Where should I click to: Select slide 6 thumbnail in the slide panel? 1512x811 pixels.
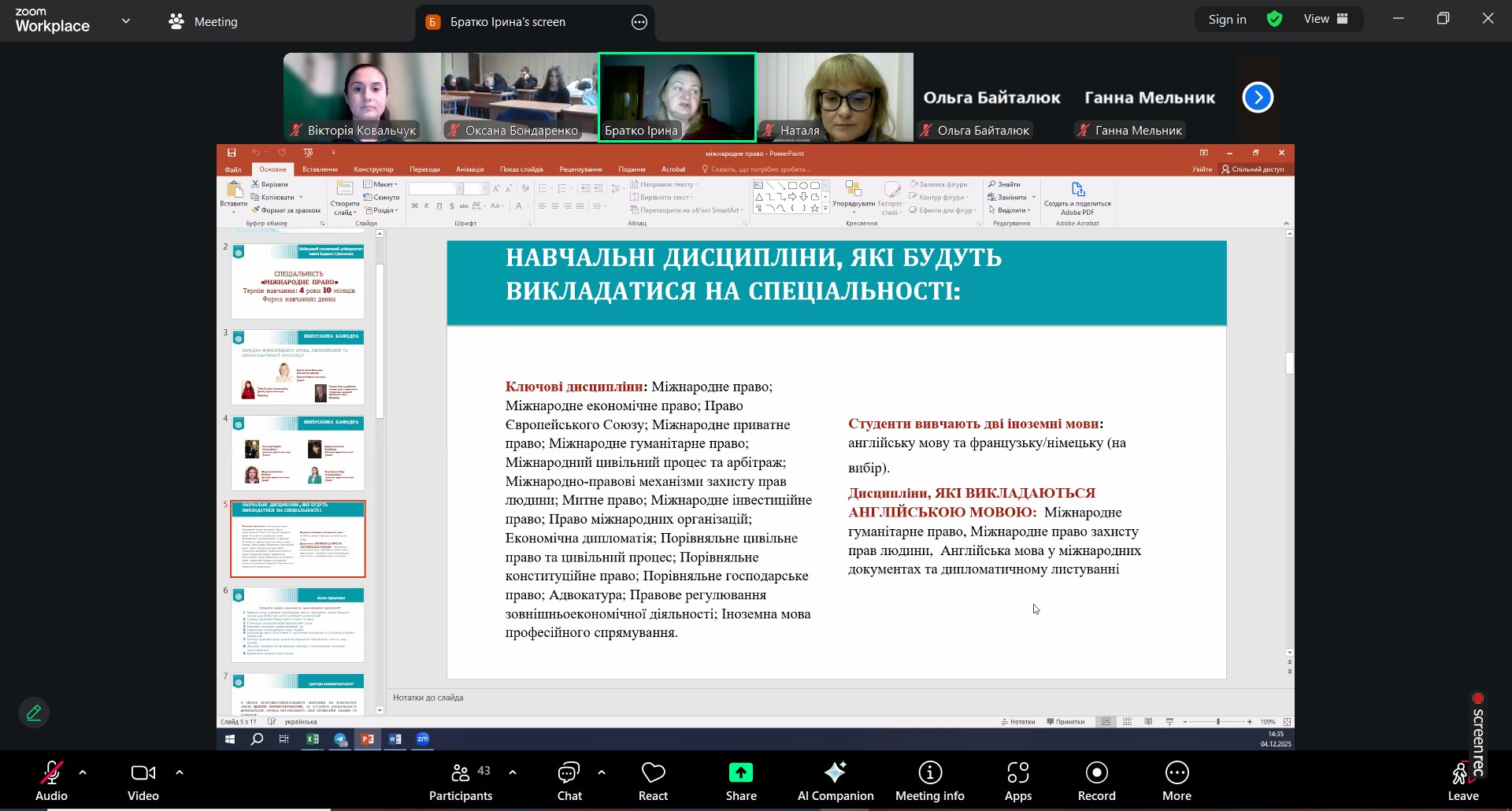click(x=297, y=624)
